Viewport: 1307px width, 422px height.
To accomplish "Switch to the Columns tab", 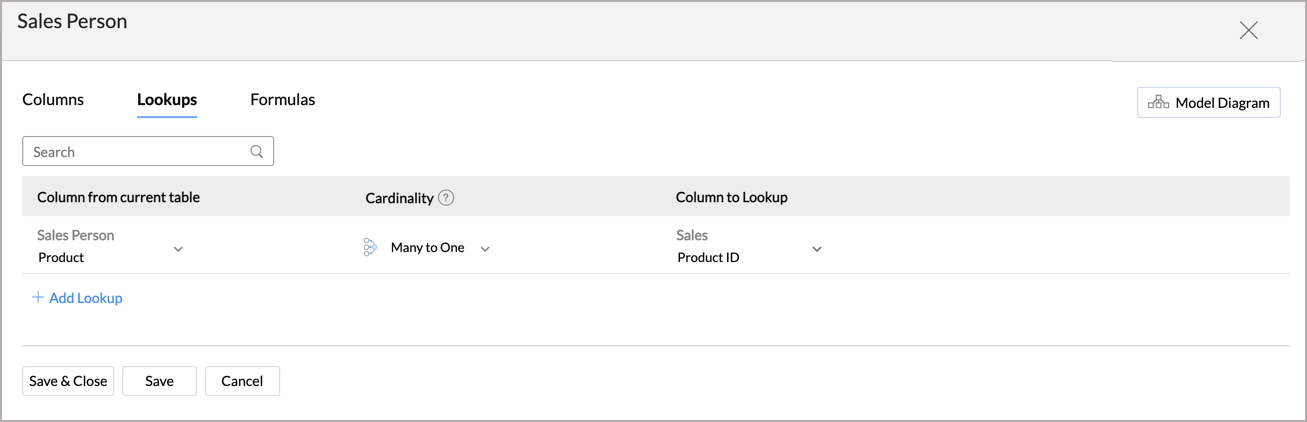I will [53, 100].
